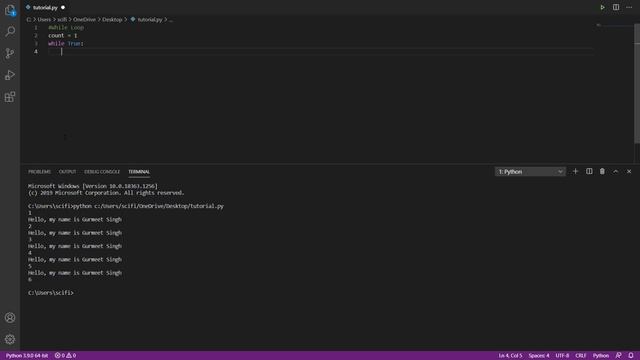Place cursor on 'while True:' line

[x=66, y=44]
